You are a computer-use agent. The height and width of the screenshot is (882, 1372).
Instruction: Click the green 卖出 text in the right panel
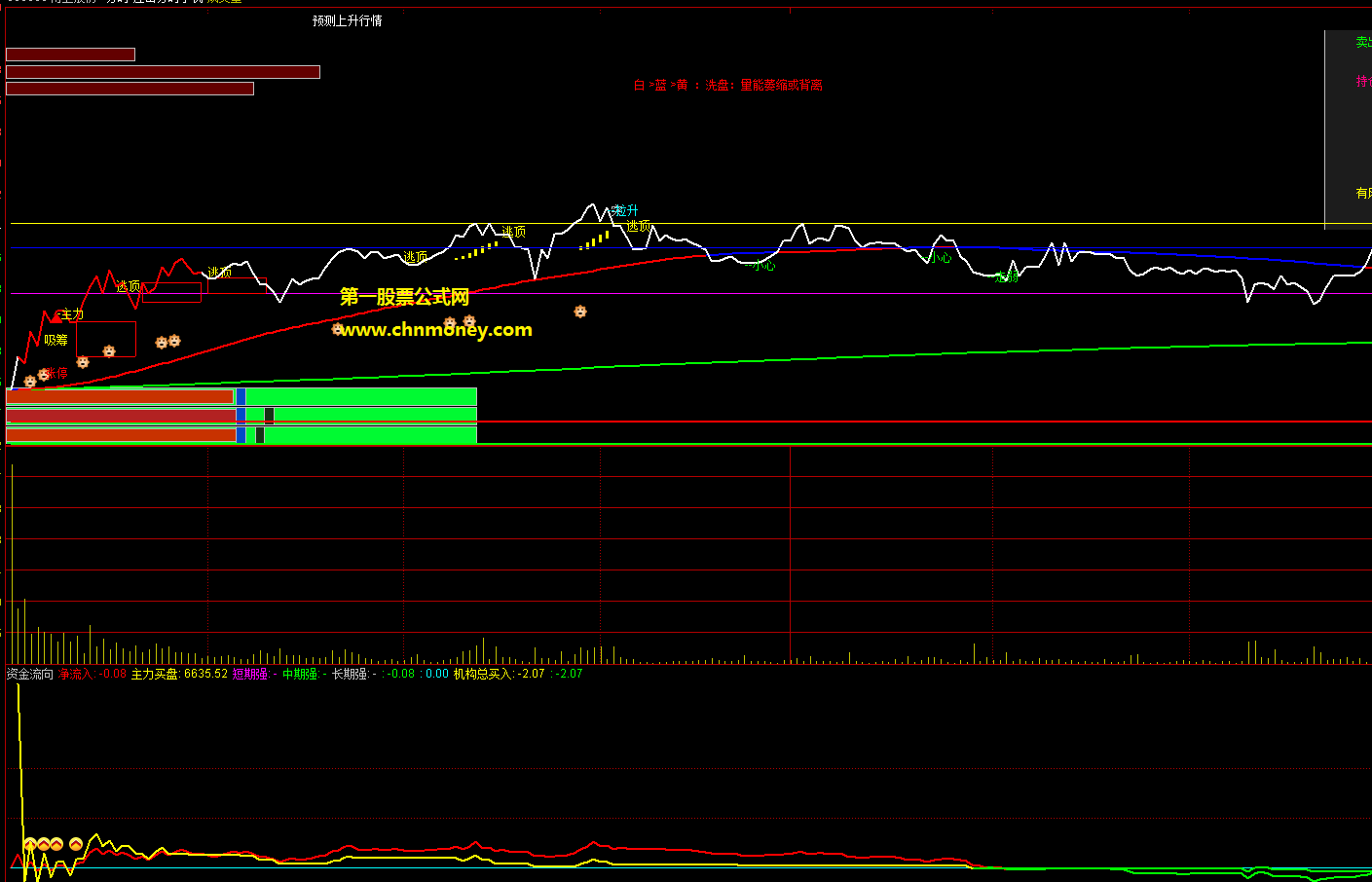(1363, 42)
